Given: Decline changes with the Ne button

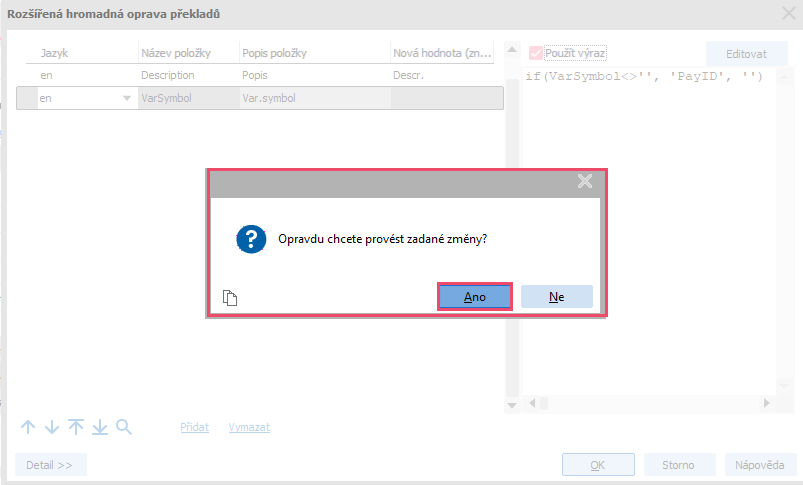Looking at the screenshot, I should click(x=556, y=297).
